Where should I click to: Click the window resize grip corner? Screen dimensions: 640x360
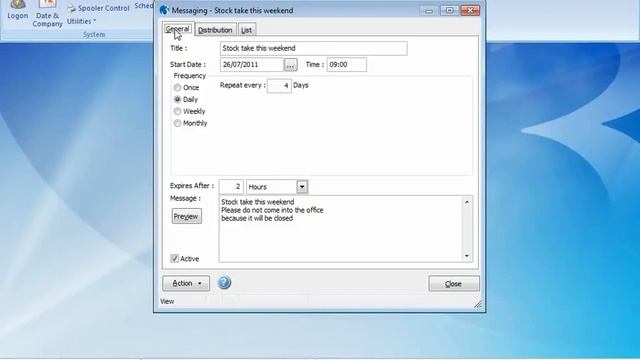(478, 304)
